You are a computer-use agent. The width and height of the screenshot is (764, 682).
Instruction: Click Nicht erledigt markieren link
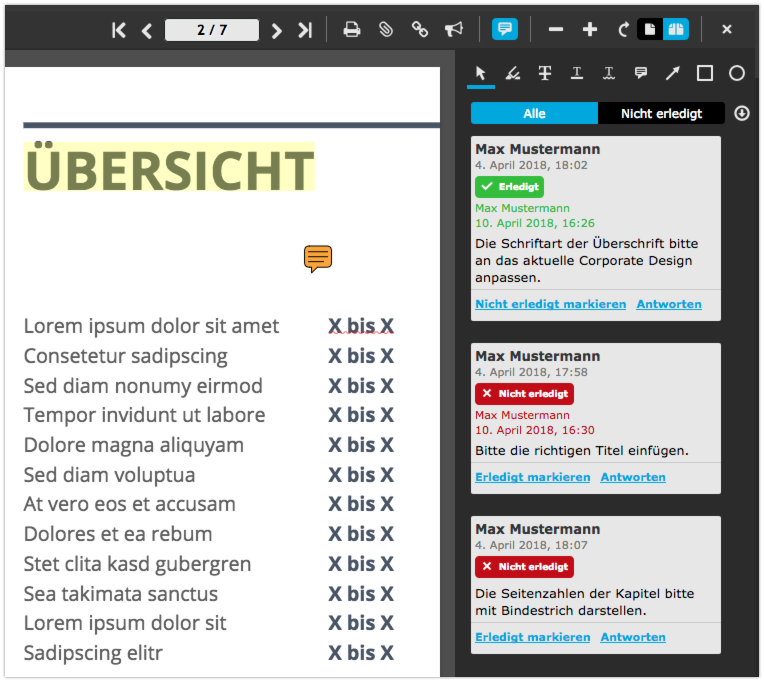click(550, 304)
